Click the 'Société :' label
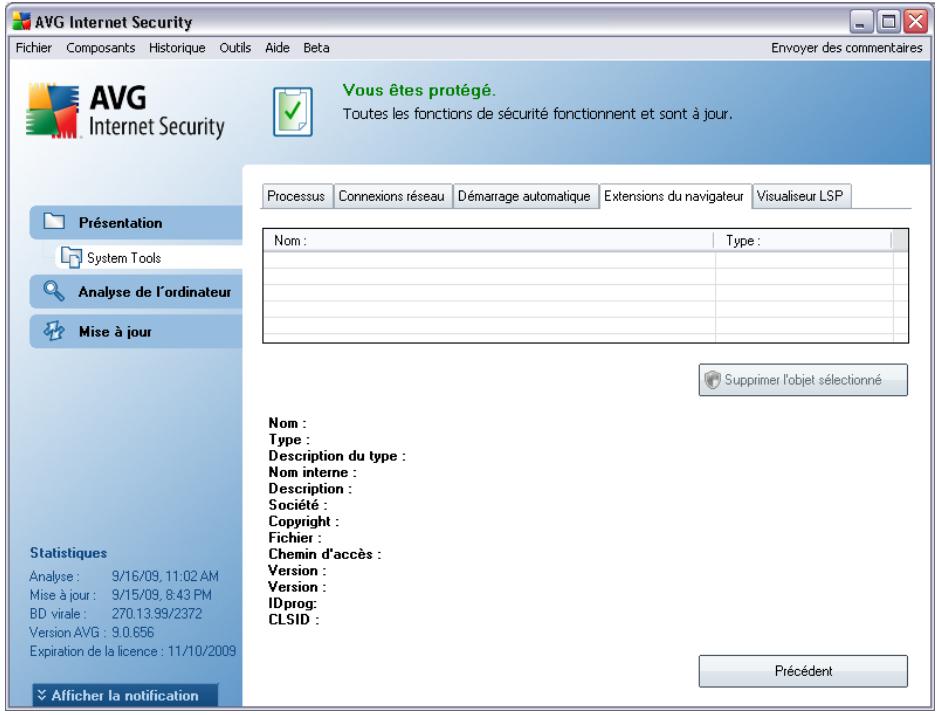Screen dimensions: 937x715 (298, 505)
